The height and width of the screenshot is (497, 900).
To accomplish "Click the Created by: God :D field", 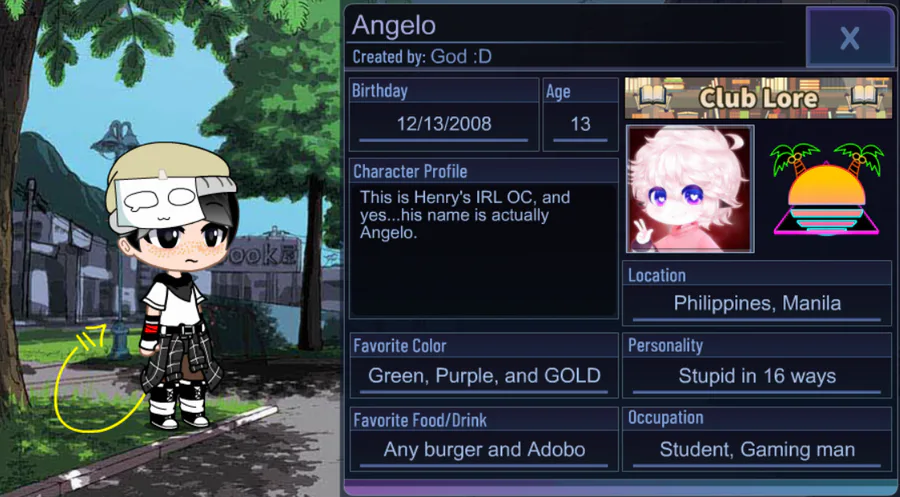I will [422, 56].
